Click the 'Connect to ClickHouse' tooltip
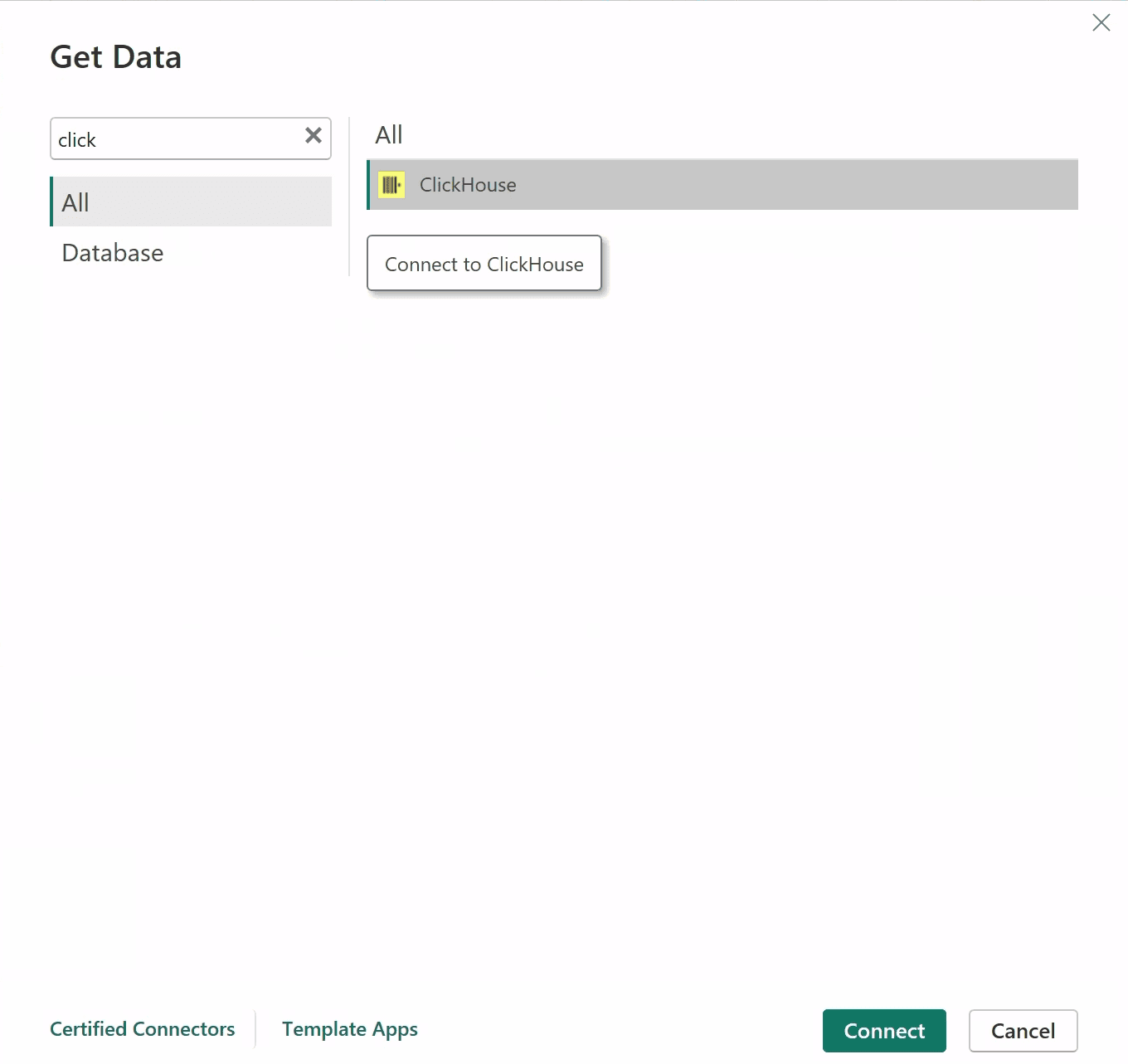 click(484, 264)
